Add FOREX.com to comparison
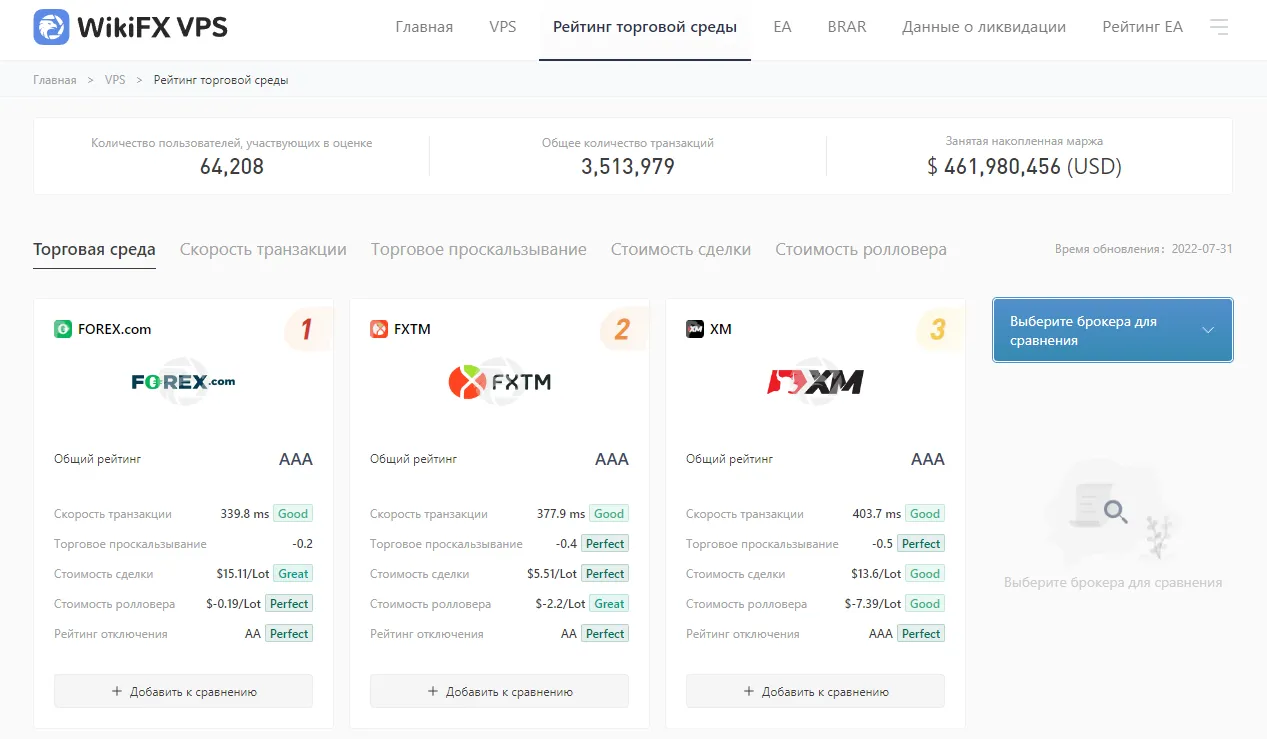The image size is (1267, 739). pyautogui.click(x=183, y=691)
